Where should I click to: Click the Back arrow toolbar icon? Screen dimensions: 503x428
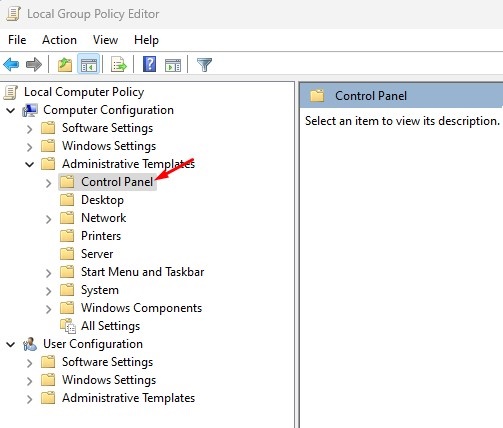(x=11, y=64)
